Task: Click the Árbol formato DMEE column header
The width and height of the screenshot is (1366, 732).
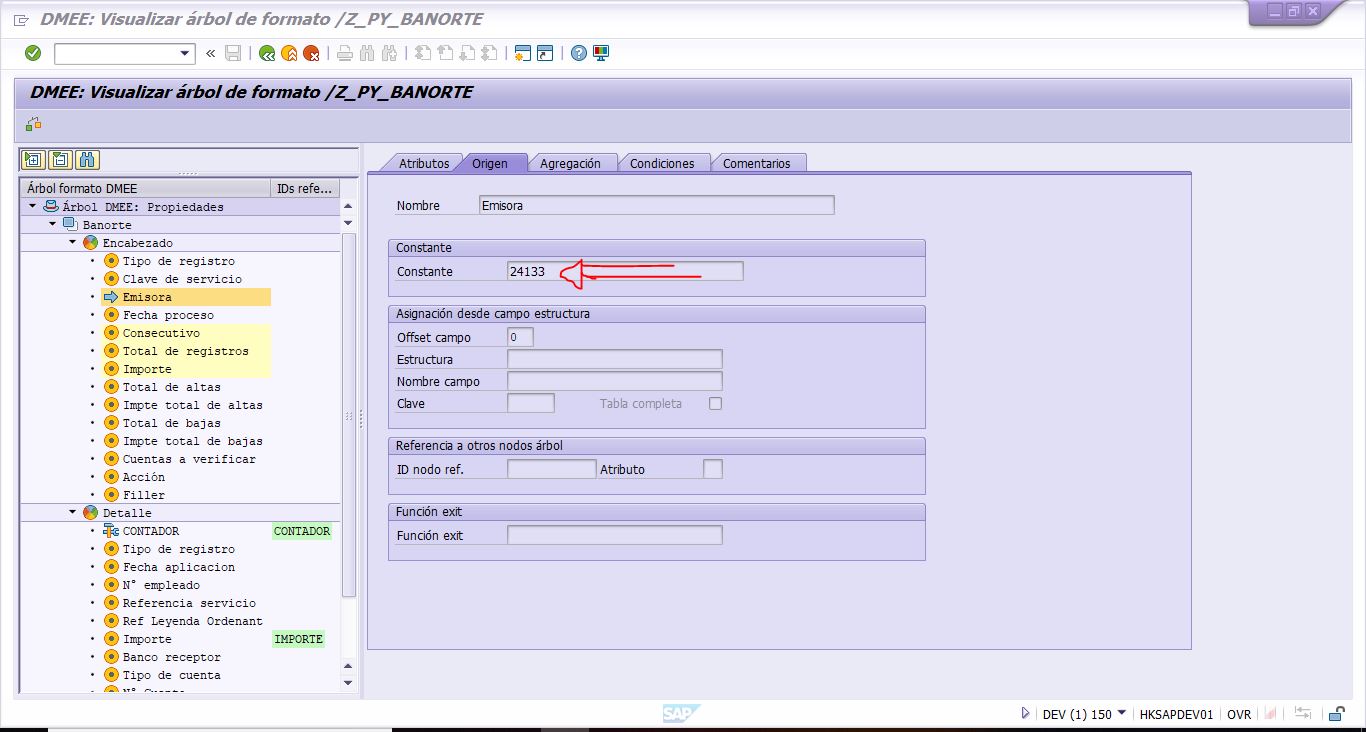Action: point(146,188)
